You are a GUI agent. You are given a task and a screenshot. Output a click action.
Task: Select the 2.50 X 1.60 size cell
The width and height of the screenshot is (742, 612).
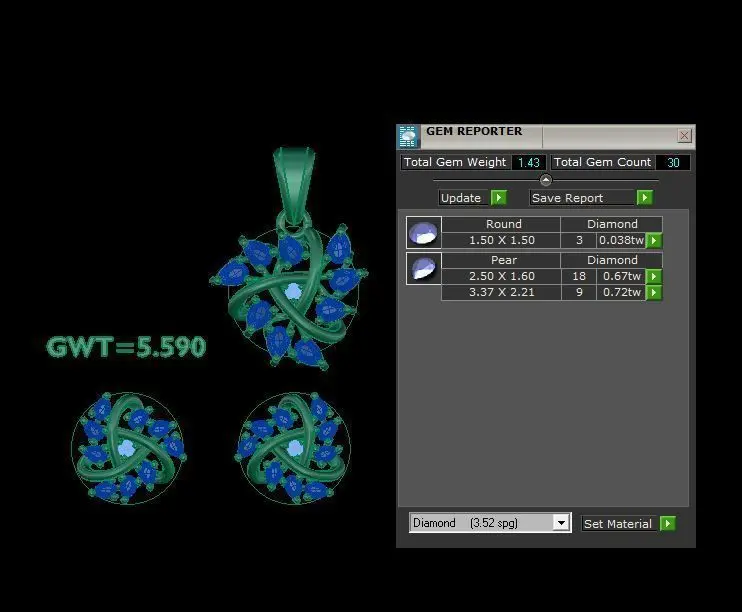502,276
